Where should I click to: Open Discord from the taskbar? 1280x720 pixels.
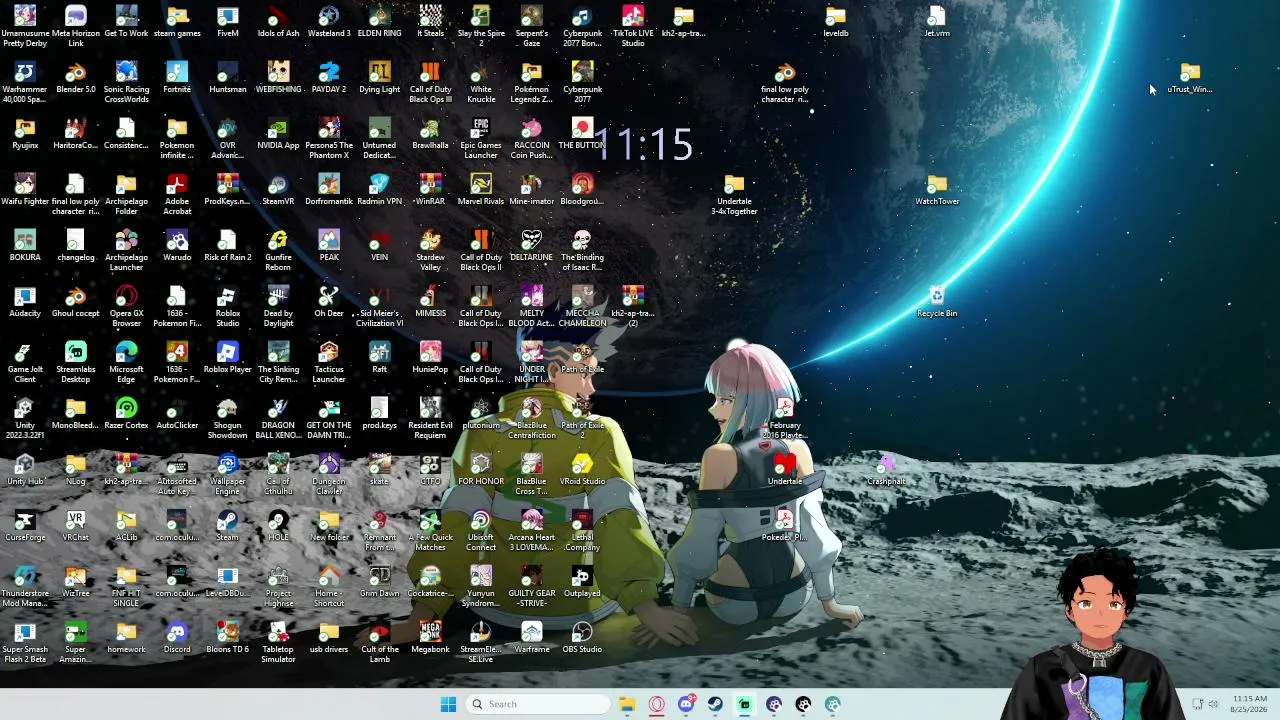[x=686, y=704]
